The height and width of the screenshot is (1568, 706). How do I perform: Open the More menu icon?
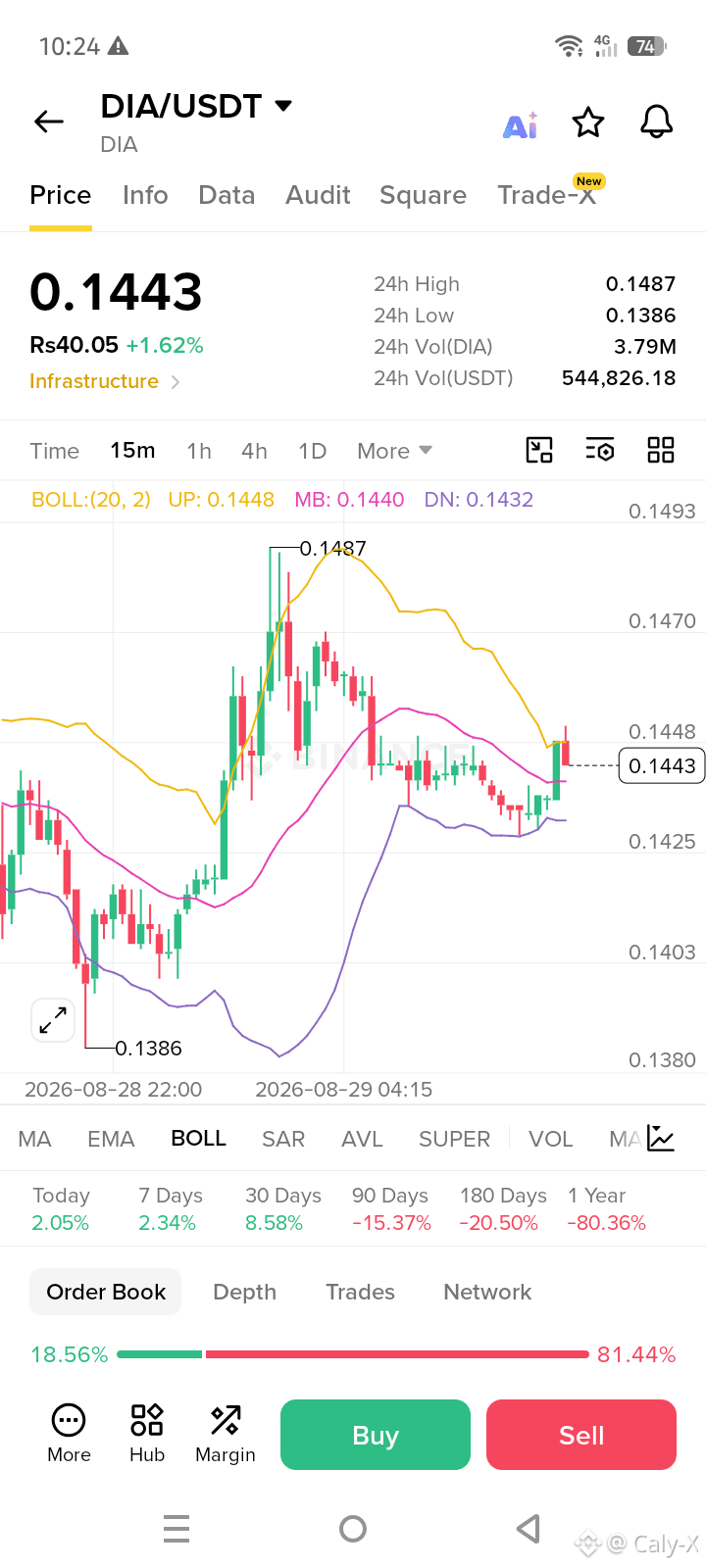pyautogui.click(x=69, y=1435)
